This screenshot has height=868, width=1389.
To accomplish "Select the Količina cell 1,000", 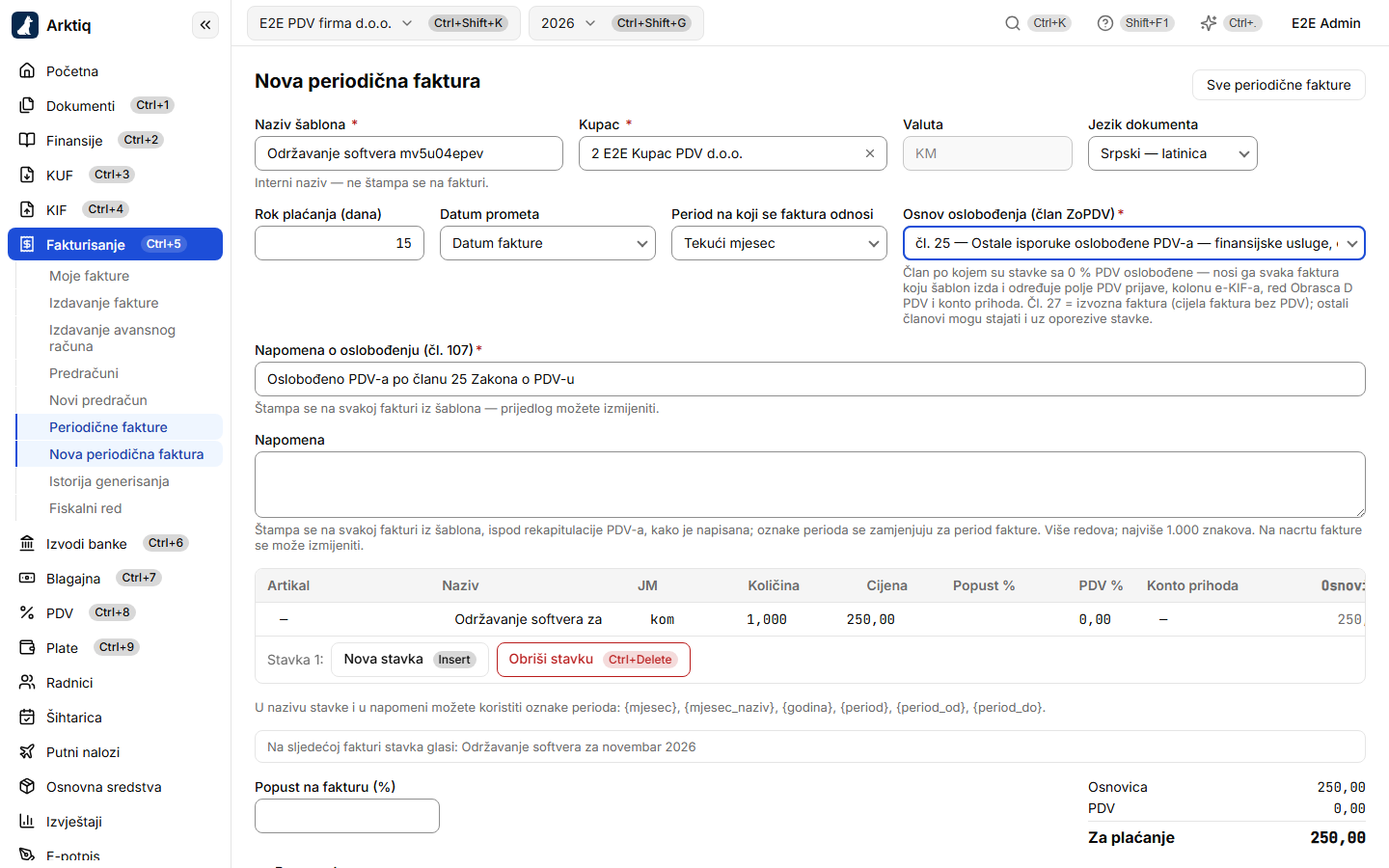I will pos(767,620).
